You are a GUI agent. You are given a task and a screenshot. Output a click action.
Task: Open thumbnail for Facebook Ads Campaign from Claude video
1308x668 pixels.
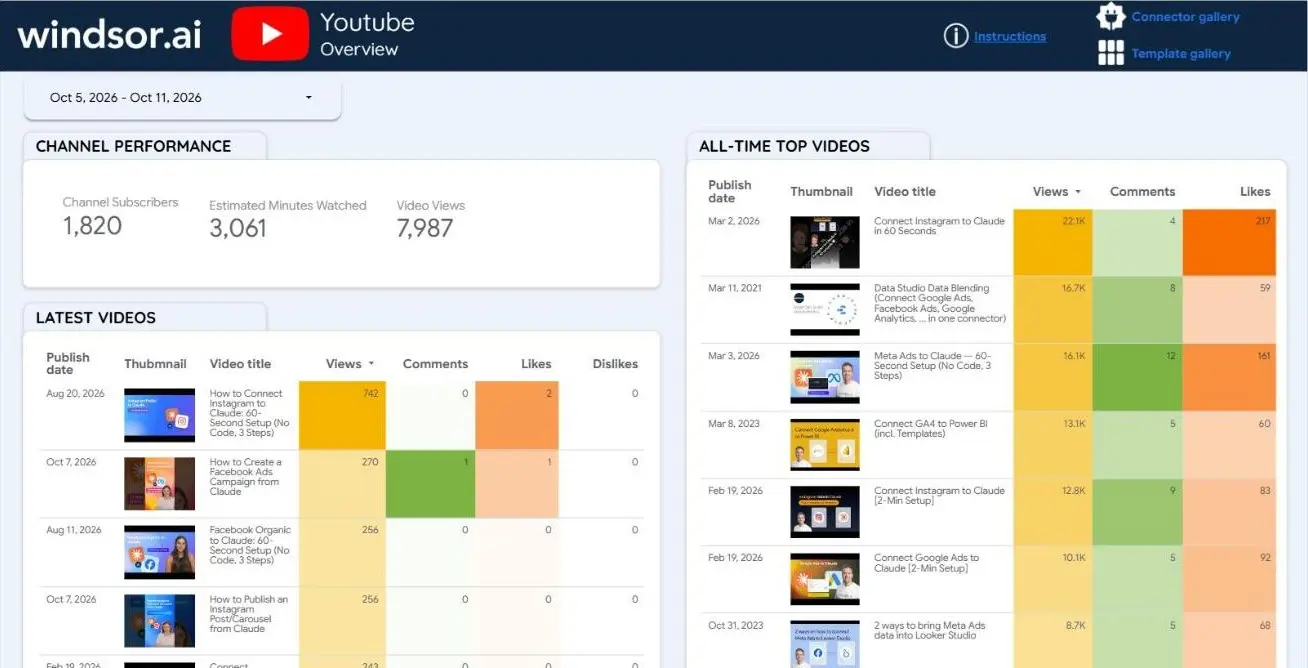point(160,484)
